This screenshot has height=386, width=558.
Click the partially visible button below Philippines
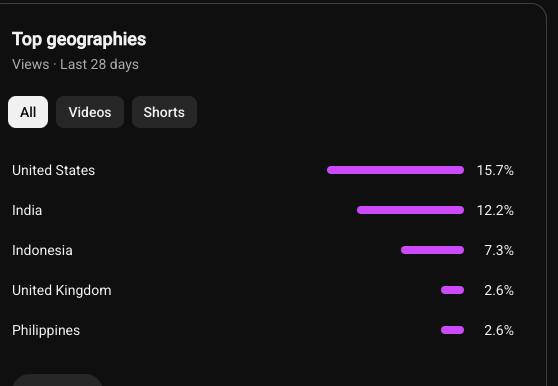click(x=57, y=380)
